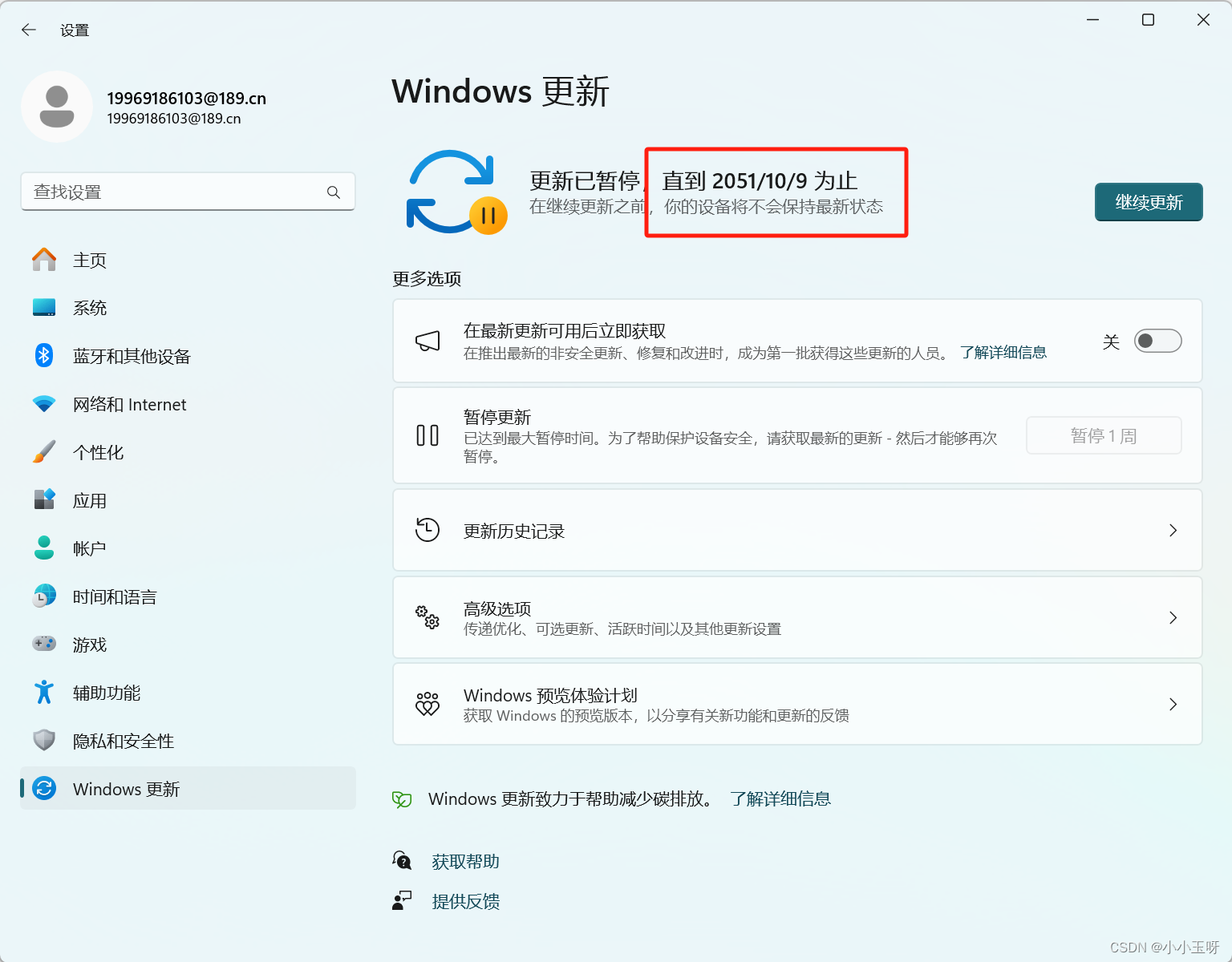
Task: Click the Gaming controller icon
Action: click(44, 644)
